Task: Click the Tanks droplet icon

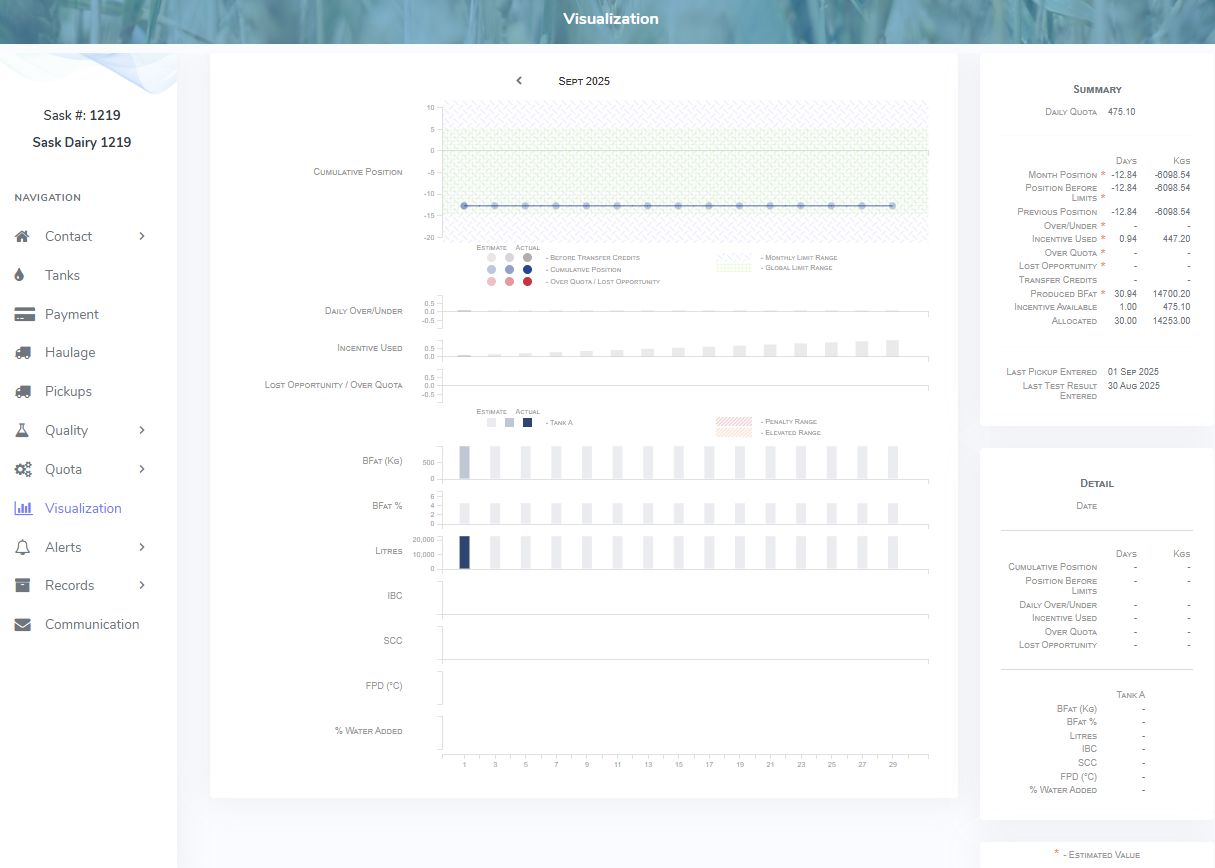Action: coord(22,275)
